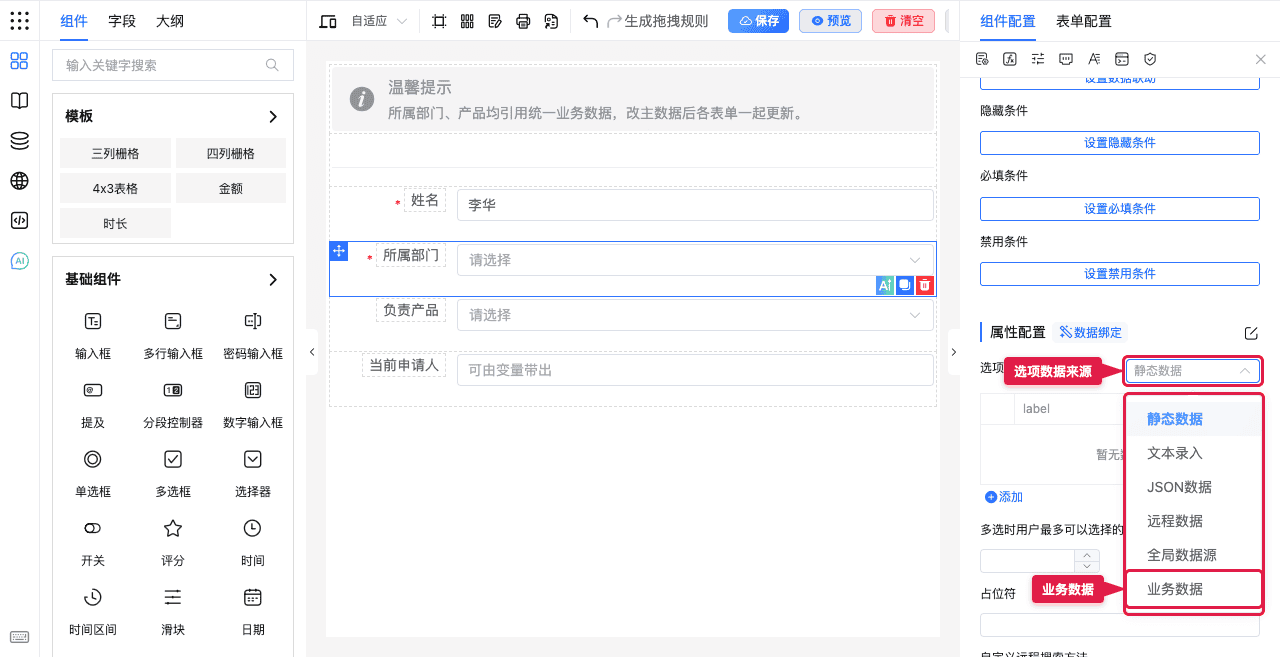Click the print toolbar icon
This screenshot has height=657, width=1280.
523,21
